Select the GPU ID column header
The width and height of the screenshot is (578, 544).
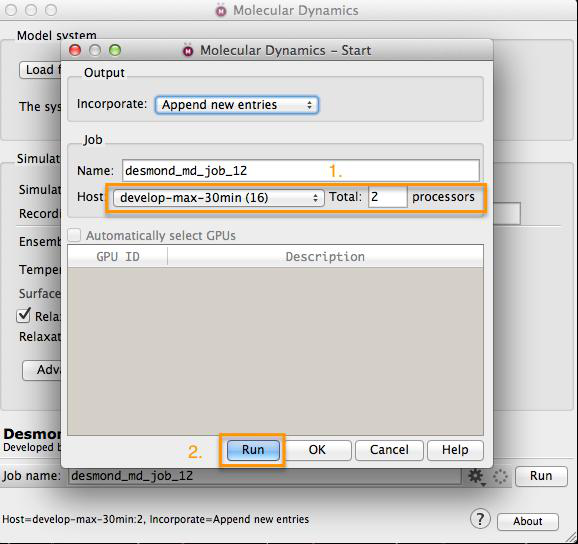click(x=118, y=257)
